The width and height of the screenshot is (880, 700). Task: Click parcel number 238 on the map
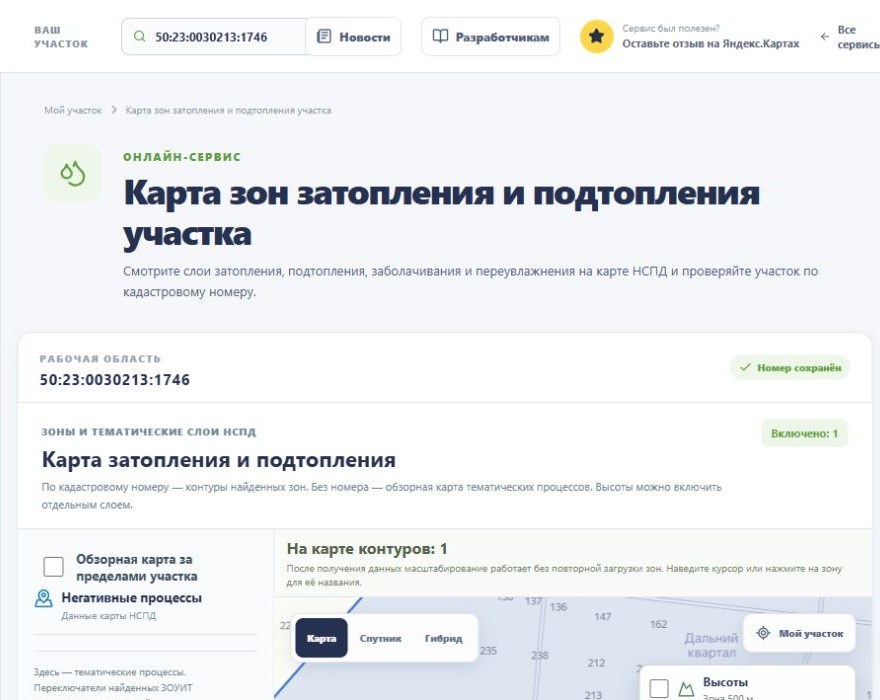click(x=539, y=655)
